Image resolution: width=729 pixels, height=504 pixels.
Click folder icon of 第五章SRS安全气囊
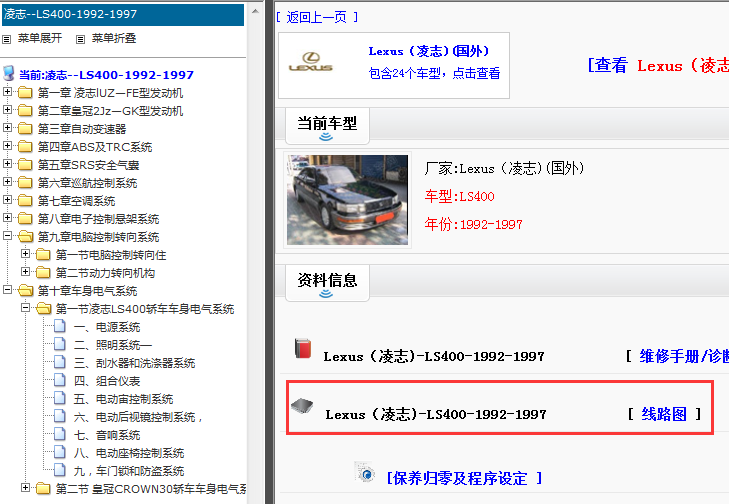pos(25,165)
